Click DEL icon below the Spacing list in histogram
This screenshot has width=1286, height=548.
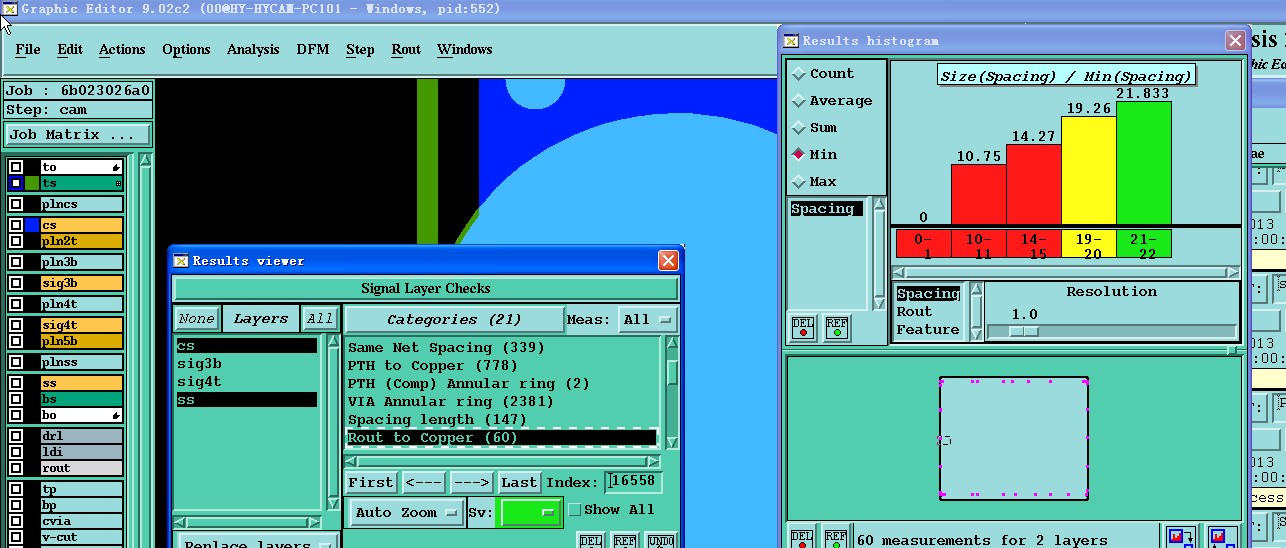(802, 327)
